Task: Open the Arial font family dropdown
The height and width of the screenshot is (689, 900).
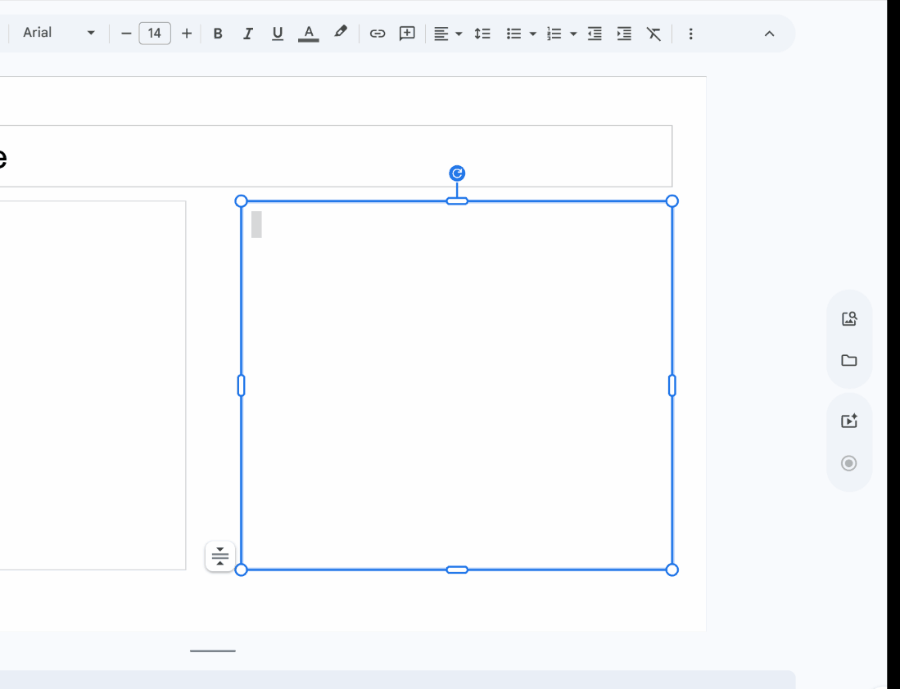Action: 57,33
